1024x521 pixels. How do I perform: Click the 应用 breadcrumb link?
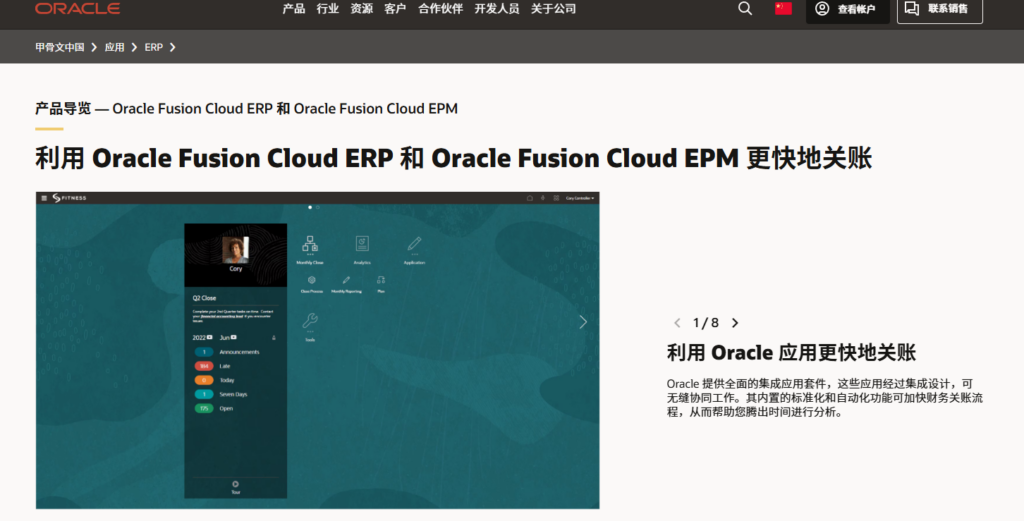click(x=115, y=47)
